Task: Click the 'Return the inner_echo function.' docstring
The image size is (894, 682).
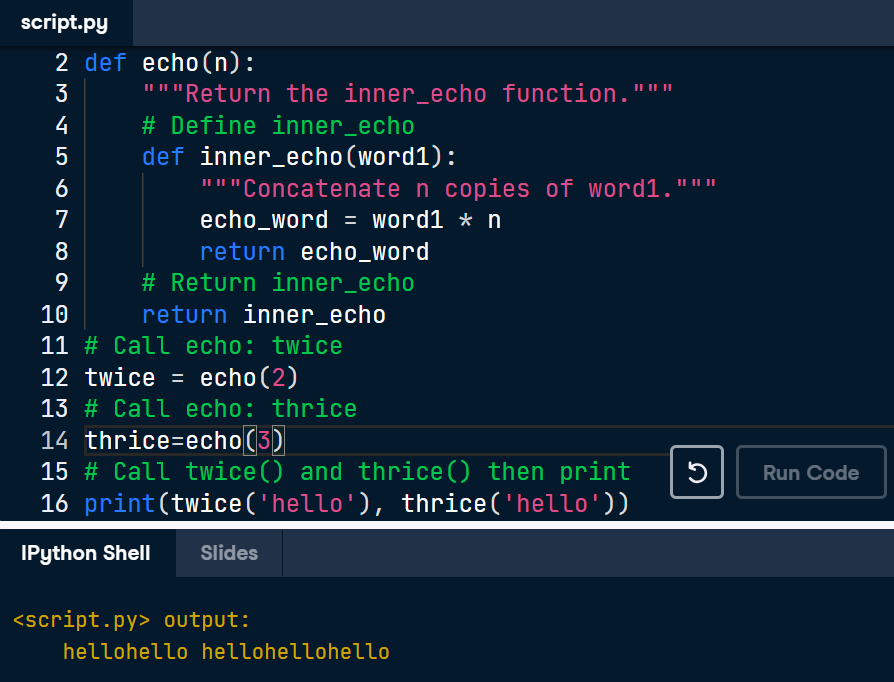Action: 408,94
